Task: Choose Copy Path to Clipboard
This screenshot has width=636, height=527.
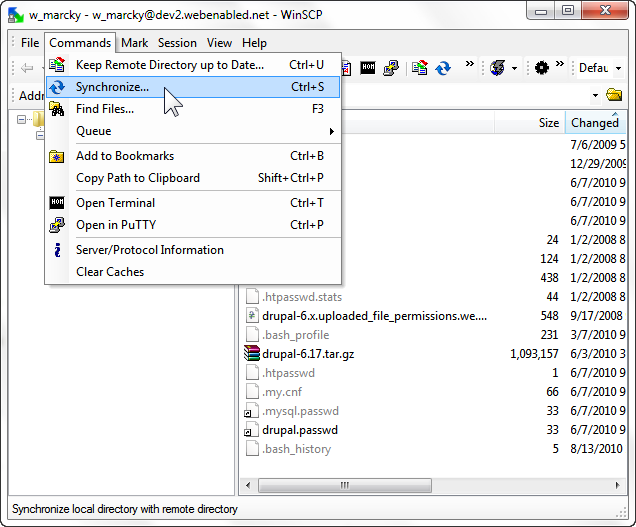Action: pyautogui.click(x=193, y=178)
